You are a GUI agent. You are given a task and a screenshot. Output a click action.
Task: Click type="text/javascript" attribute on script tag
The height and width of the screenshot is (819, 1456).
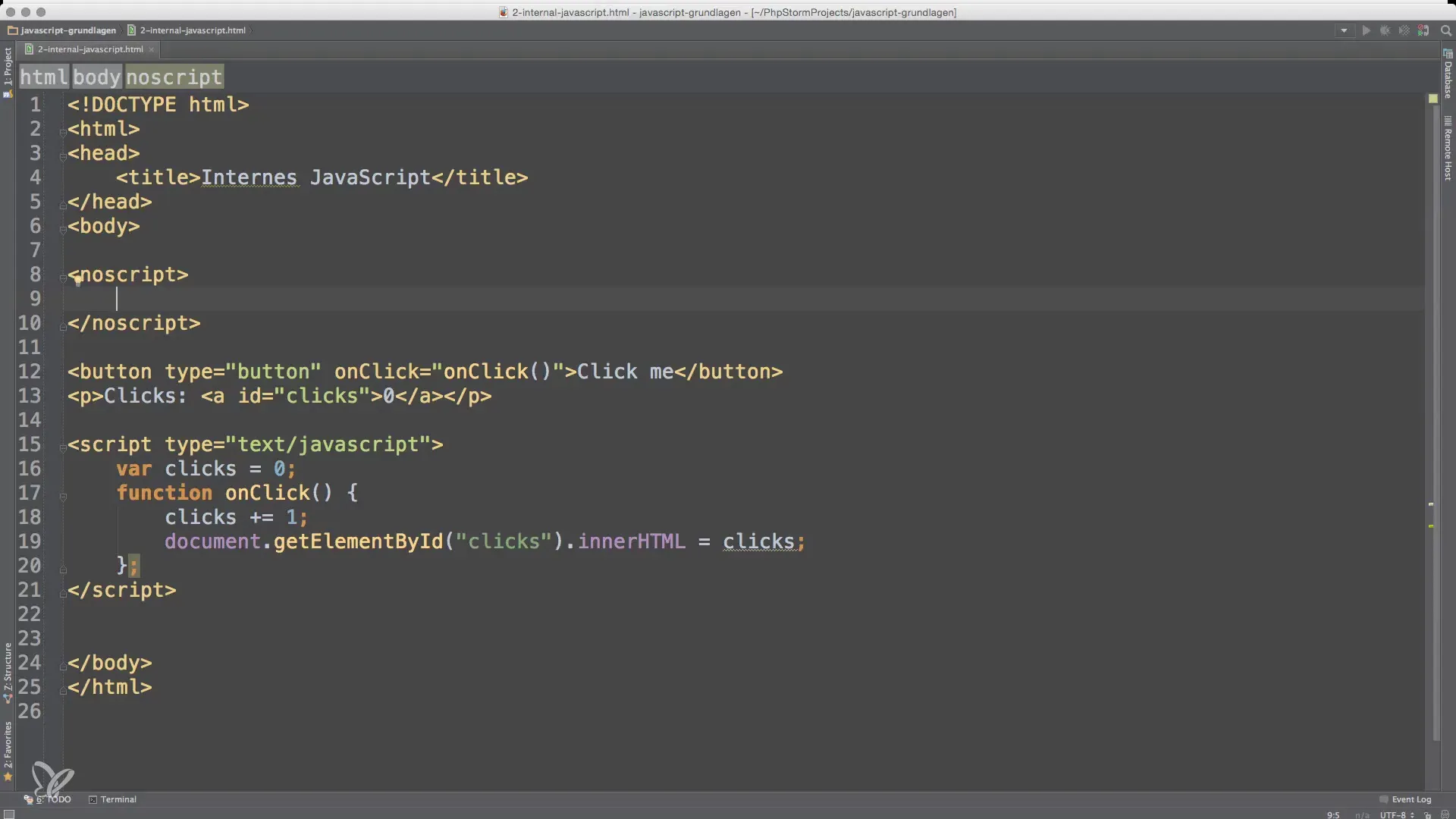[298, 444]
